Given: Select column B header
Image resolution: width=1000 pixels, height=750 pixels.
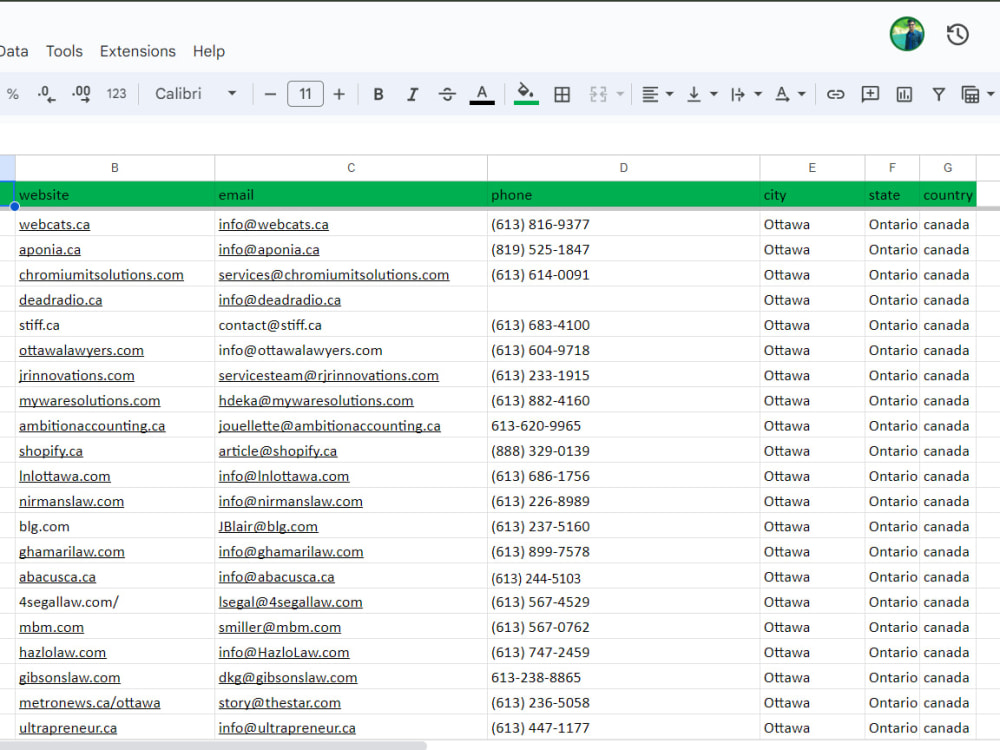Looking at the screenshot, I should tap(115, 168).
